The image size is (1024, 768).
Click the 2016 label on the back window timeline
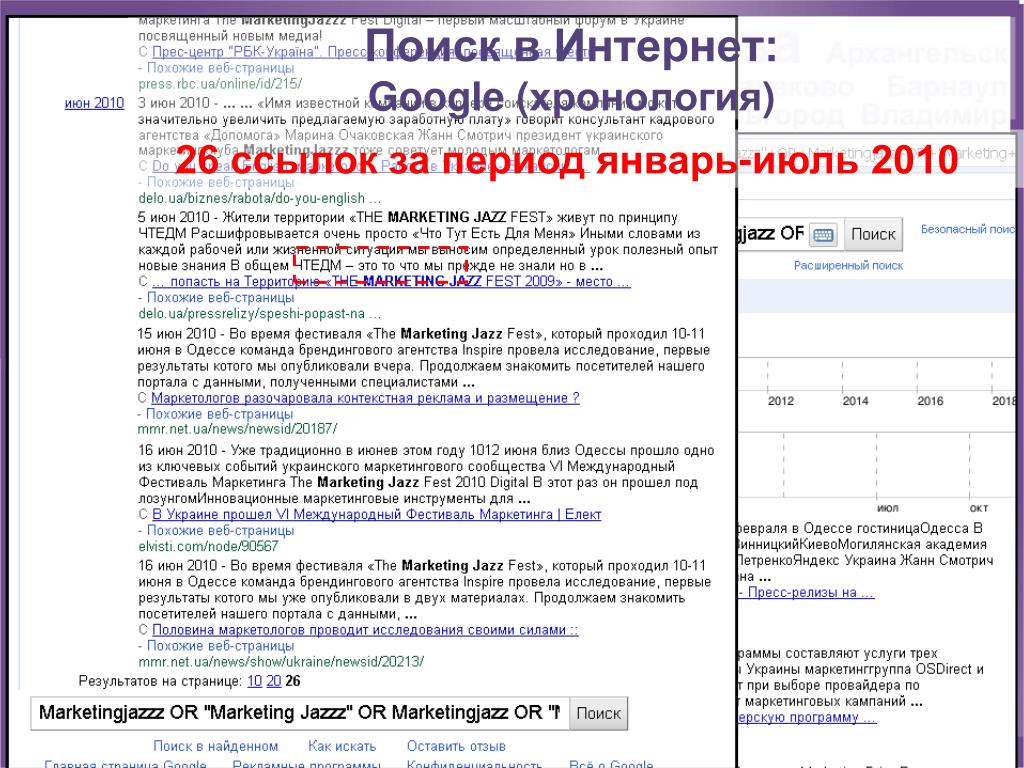click(930, 401)
